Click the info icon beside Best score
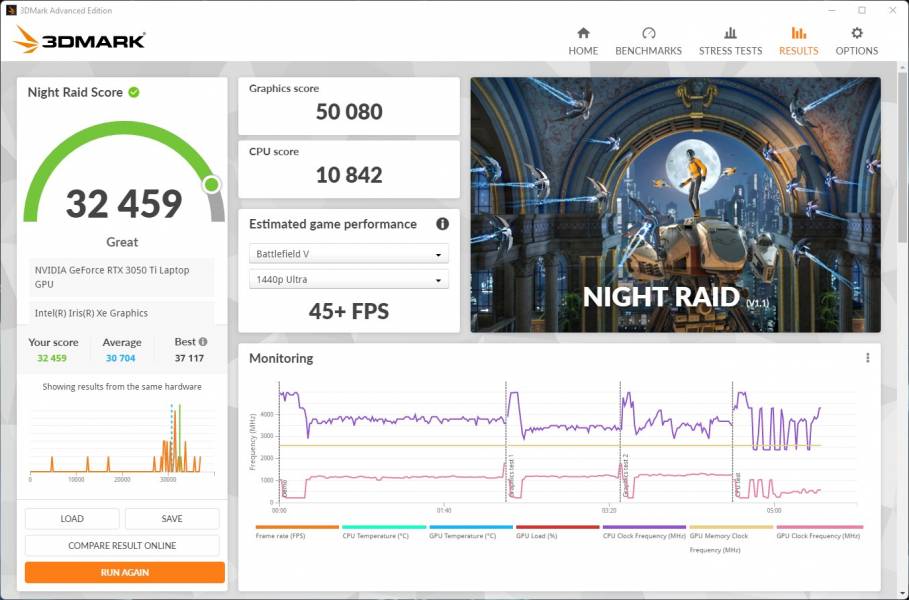The height and width of the screenshot is (600, 909). click(203, 341)
